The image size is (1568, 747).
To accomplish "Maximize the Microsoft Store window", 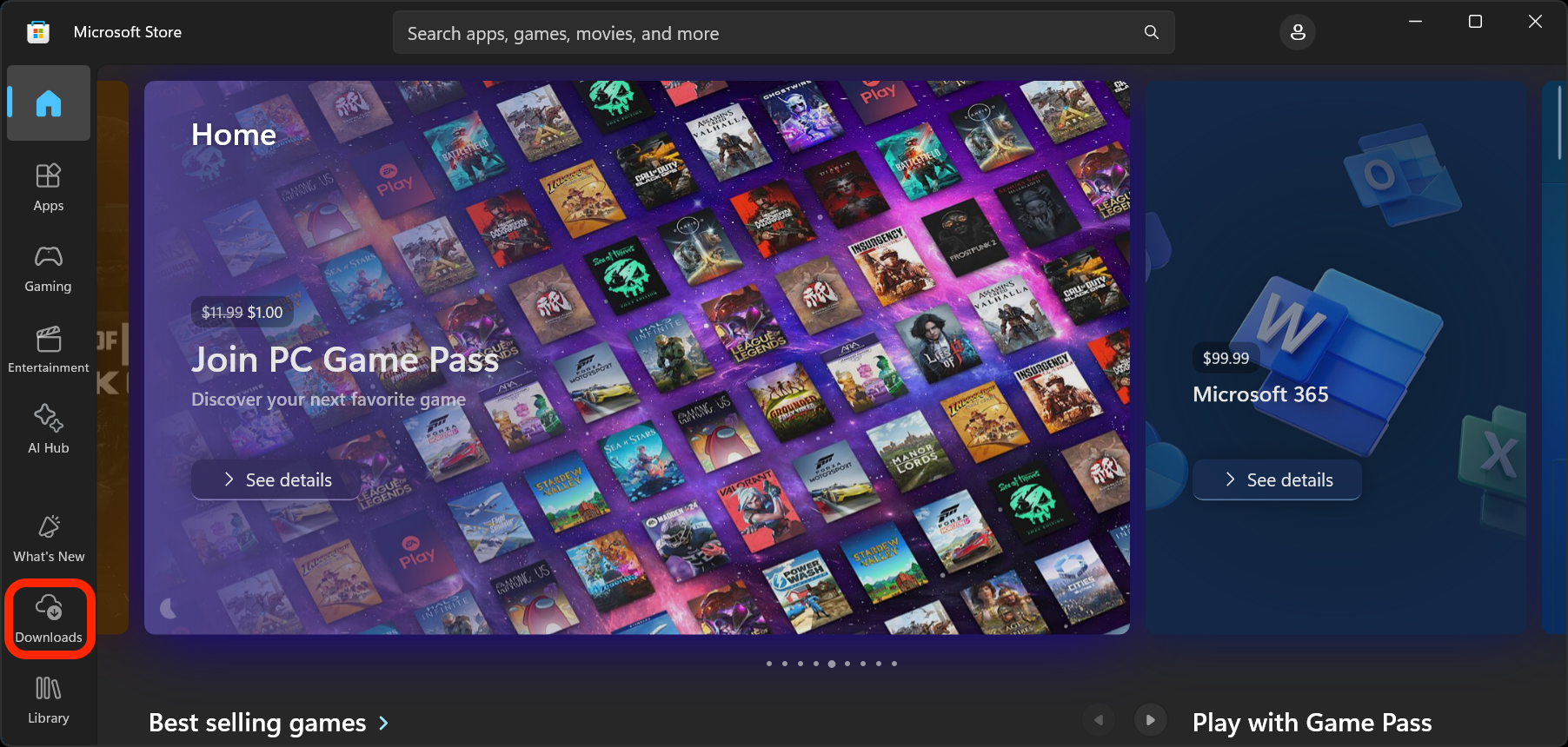I will pos(1475,21).
